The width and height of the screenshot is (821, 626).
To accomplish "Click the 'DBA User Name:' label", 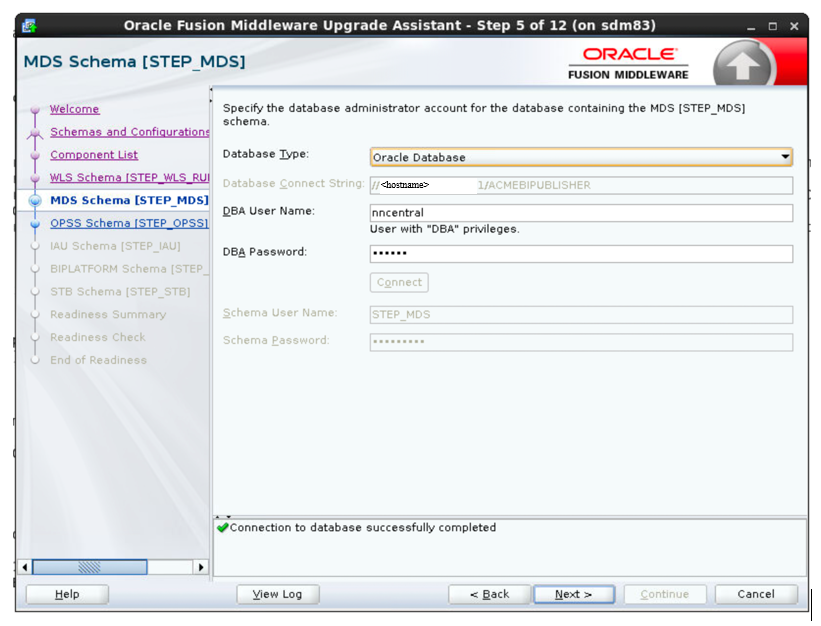I will pyautogui.click(x=269, y=211).
